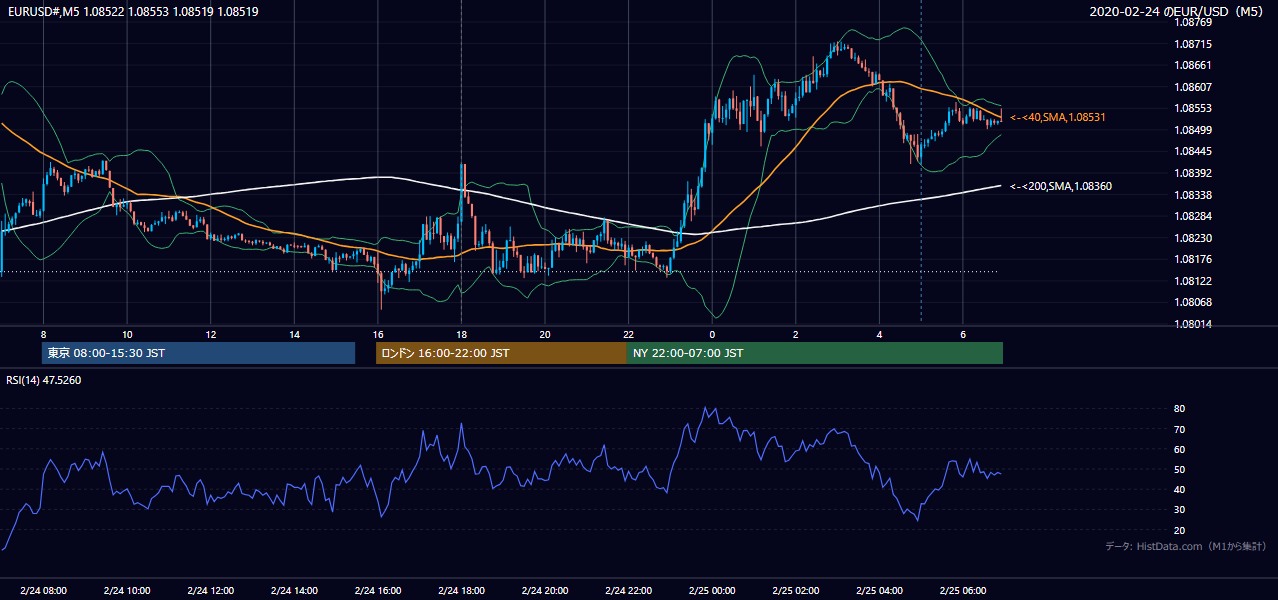The height and width of the screenshot is (600, 1278).
Task: Click price axis value 1.08445
Action: 1195,151
